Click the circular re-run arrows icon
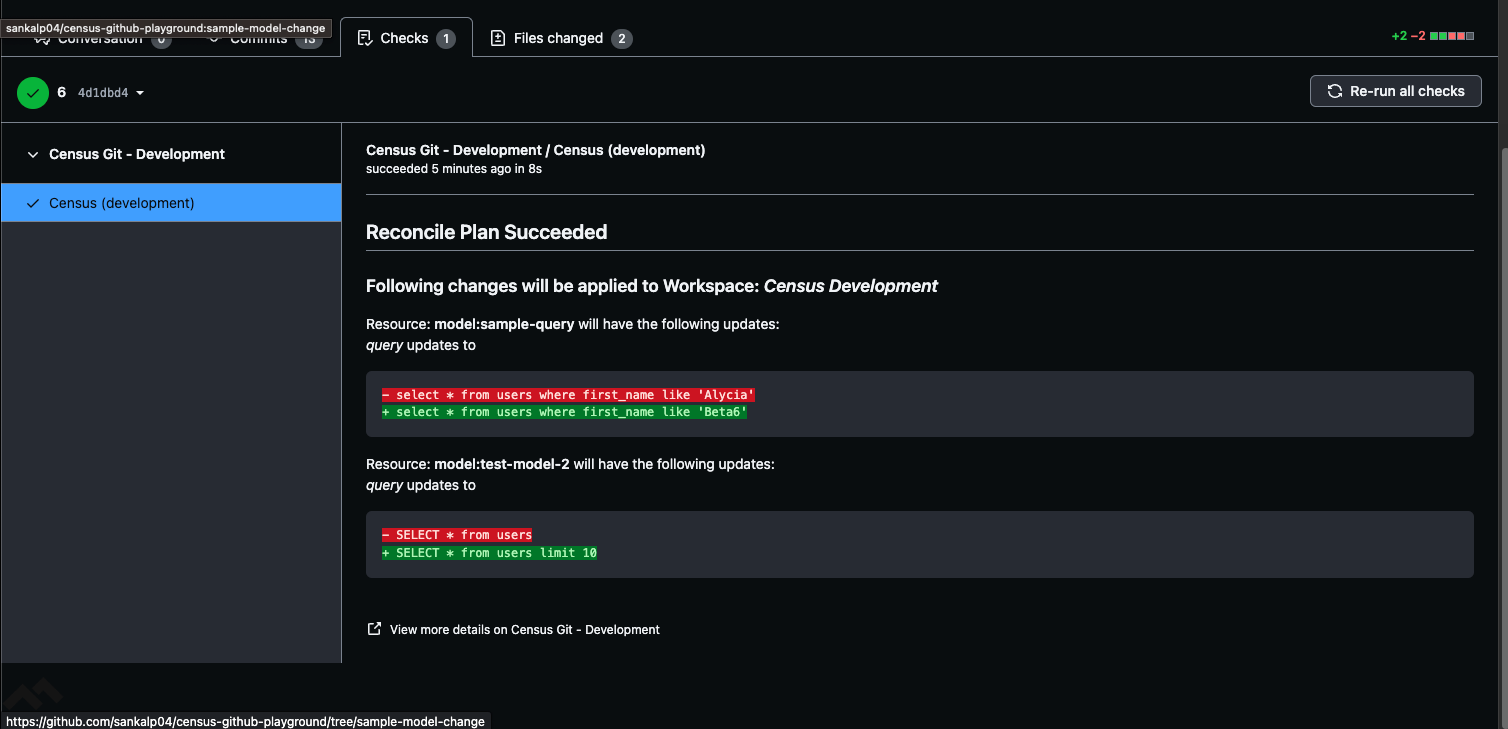The height and width of the screenshot is (729, 1508). pyautogui.click(x=1335, y=90)
